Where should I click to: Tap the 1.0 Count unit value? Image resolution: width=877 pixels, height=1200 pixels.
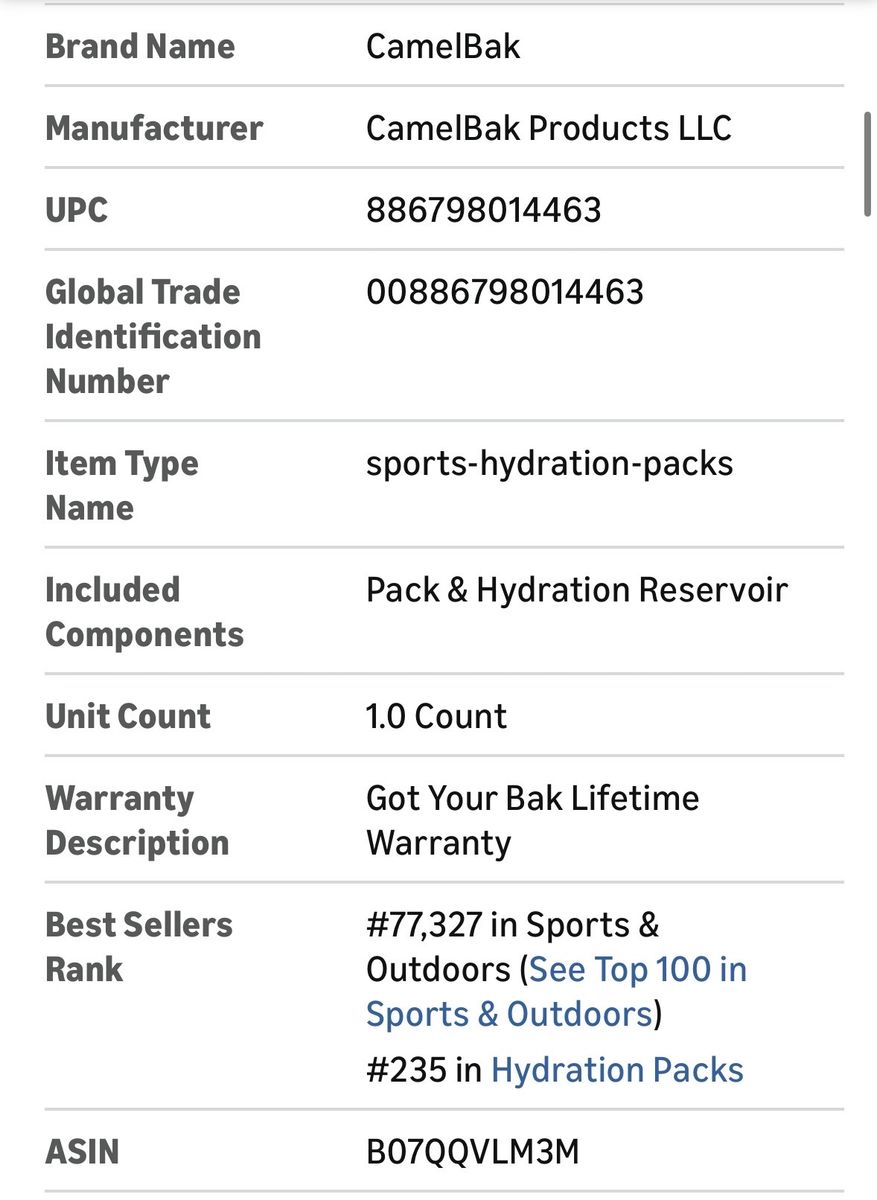pos(436,716)
